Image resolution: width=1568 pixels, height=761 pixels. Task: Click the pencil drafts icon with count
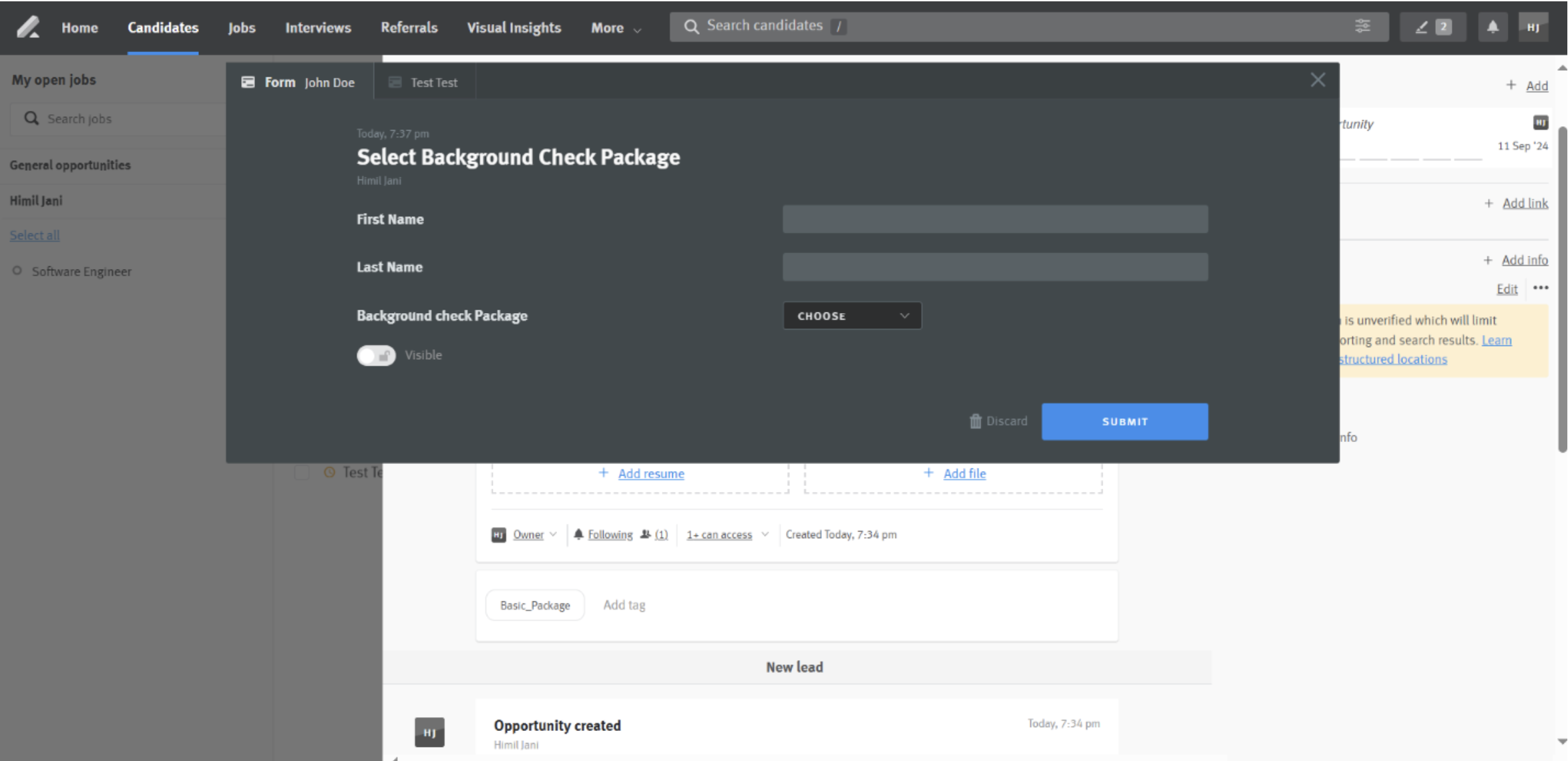point(1432,27)
